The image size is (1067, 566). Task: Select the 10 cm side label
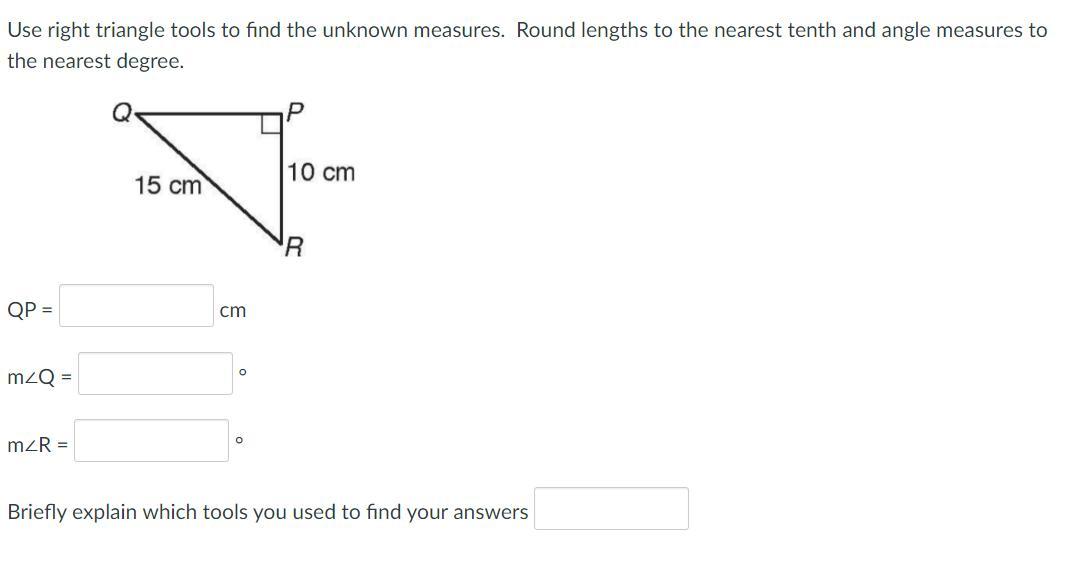pyautogui.click(x=321, y=172)
